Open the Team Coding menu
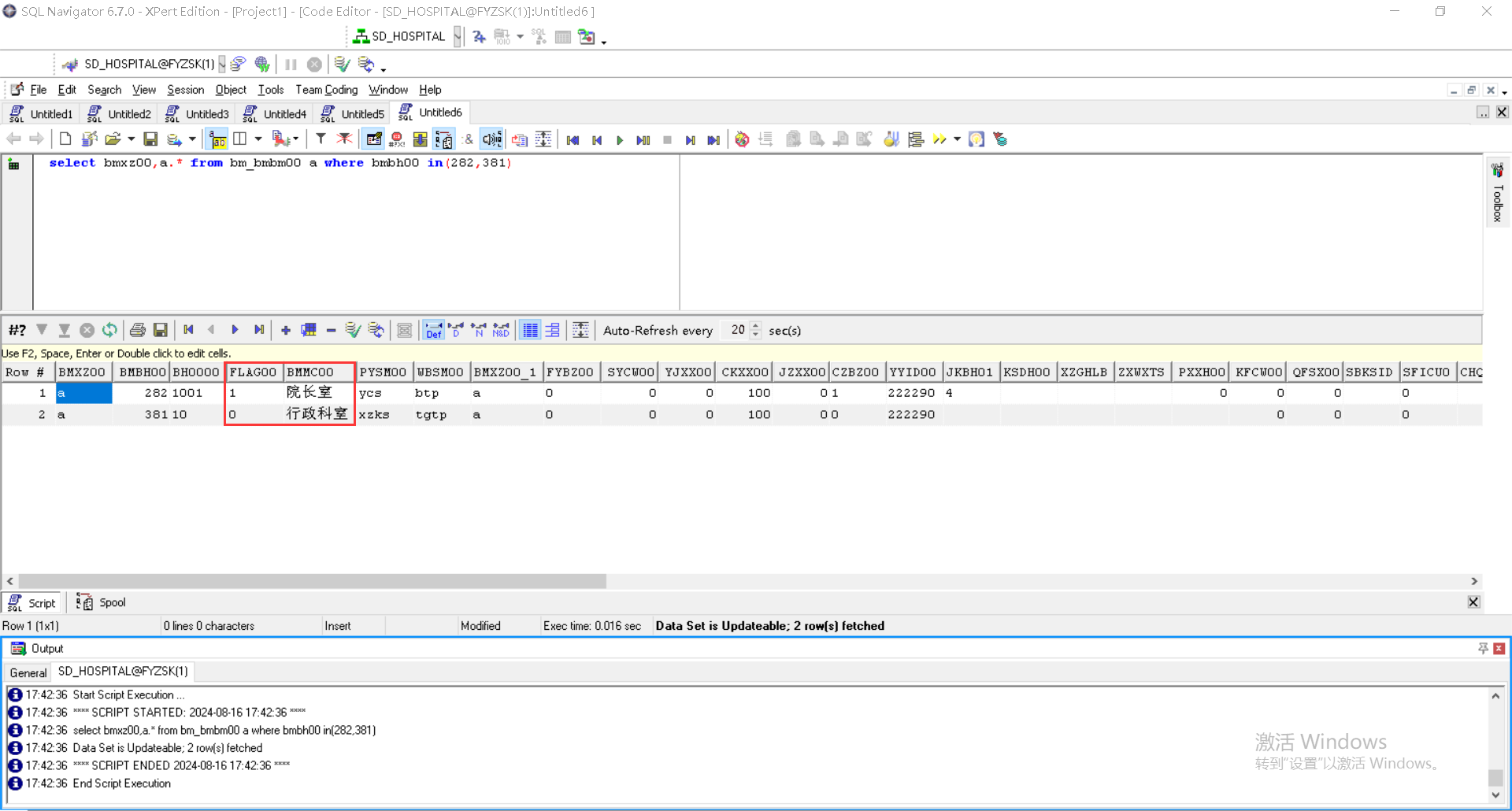Image resolution: width=1512 pixels, height=811 pixels. point(326,90)
